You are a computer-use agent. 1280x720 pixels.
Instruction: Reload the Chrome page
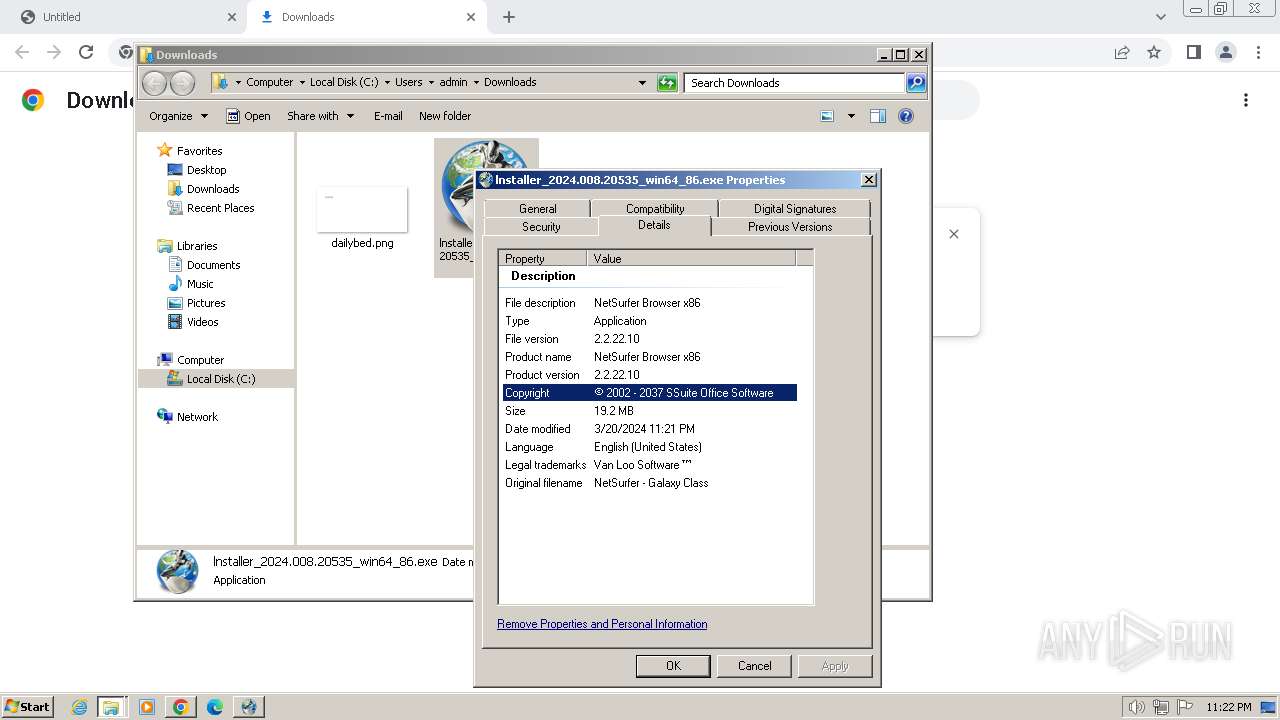86,52
